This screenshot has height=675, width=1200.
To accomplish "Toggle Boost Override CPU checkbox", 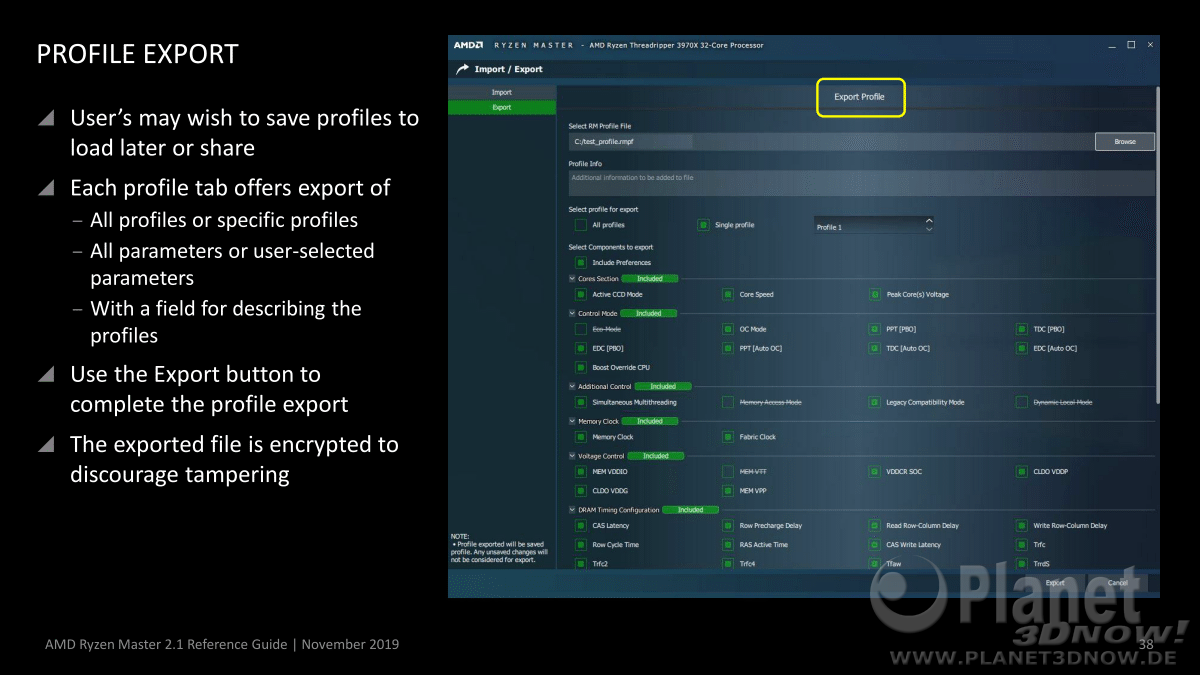I will (581, 368).
